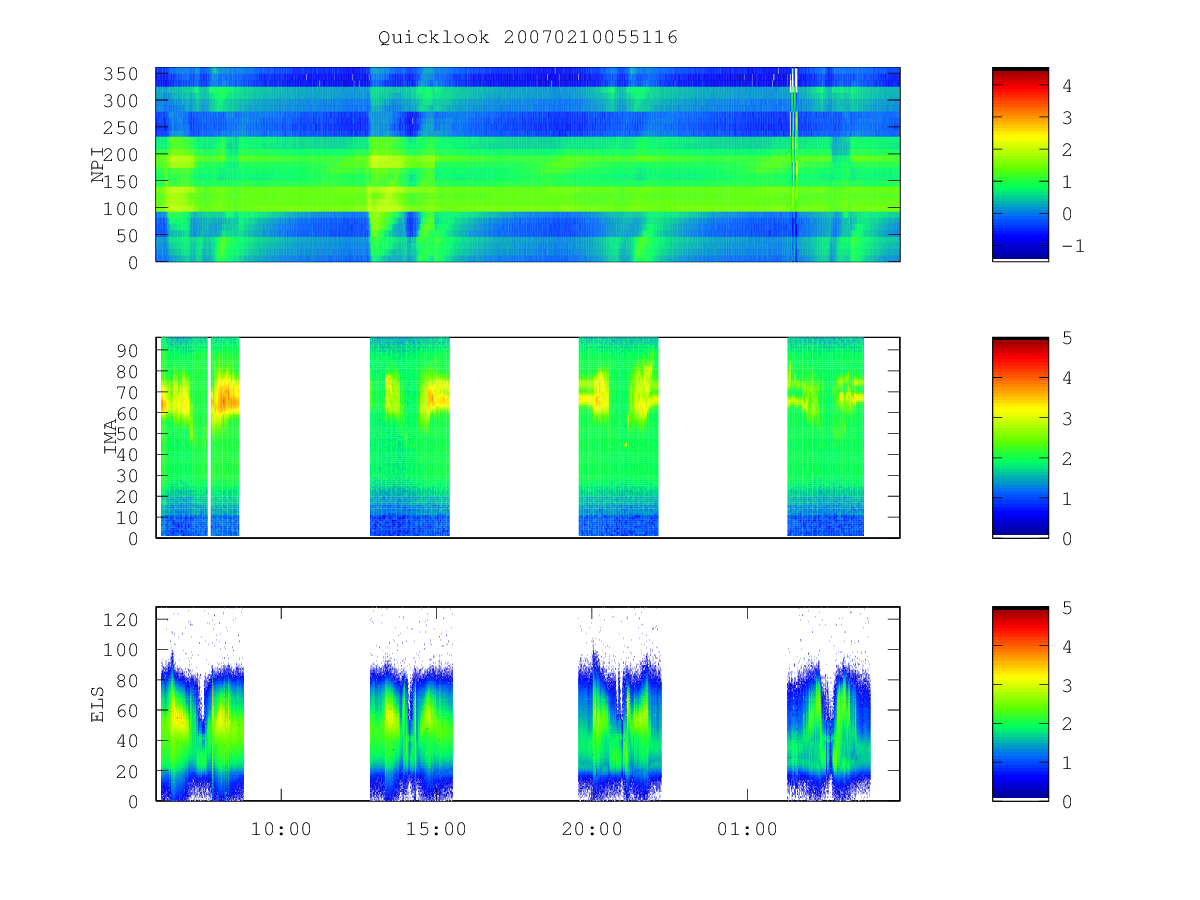The image size is (1200, 900).
Task: Click the 3 label on IMA color scale
Action: pyautogui.click(x=1067, y=418)
